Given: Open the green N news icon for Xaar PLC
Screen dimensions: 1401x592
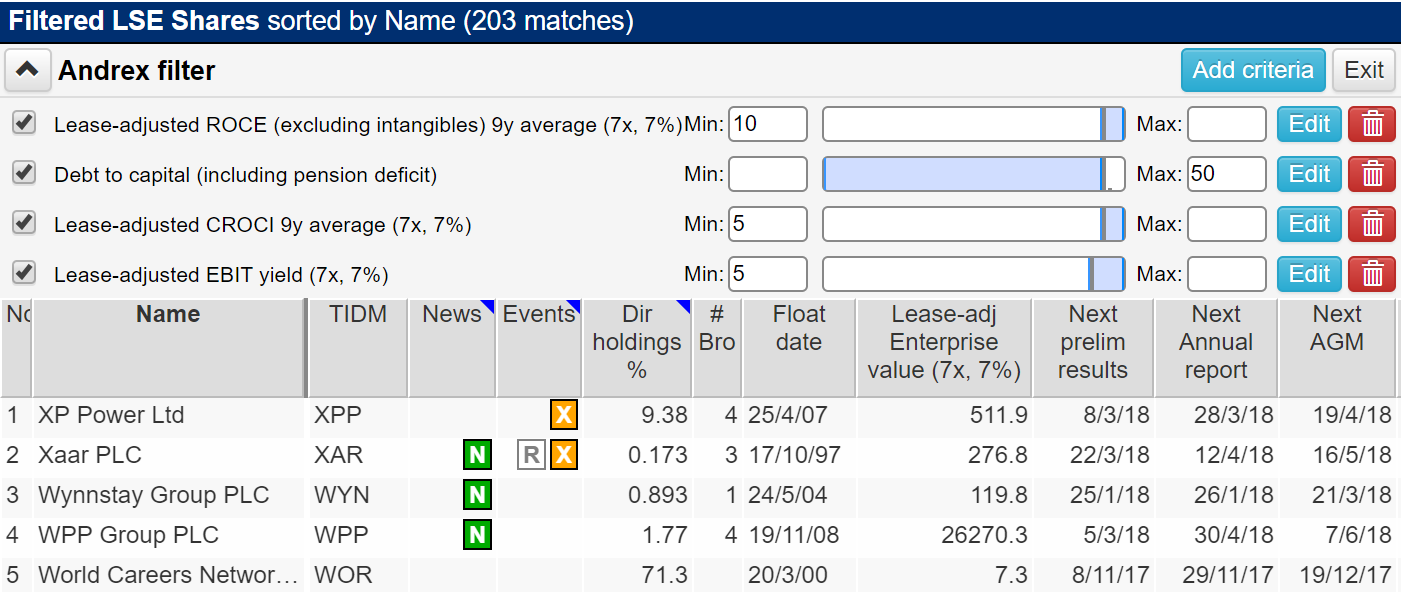Looking at the screenshot, I should click(477, 456).
